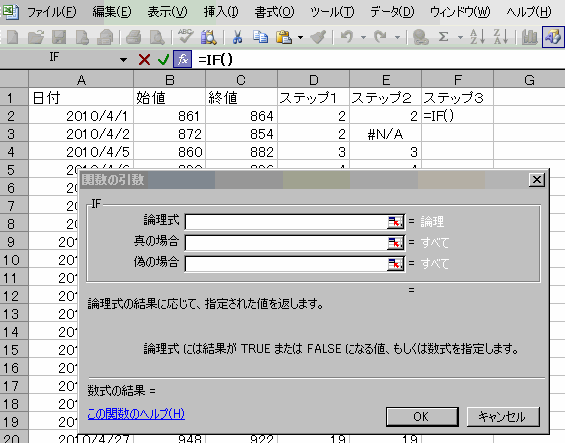
Task: Click the Sort Ascending A-Z icon
Action: (477, 37)
